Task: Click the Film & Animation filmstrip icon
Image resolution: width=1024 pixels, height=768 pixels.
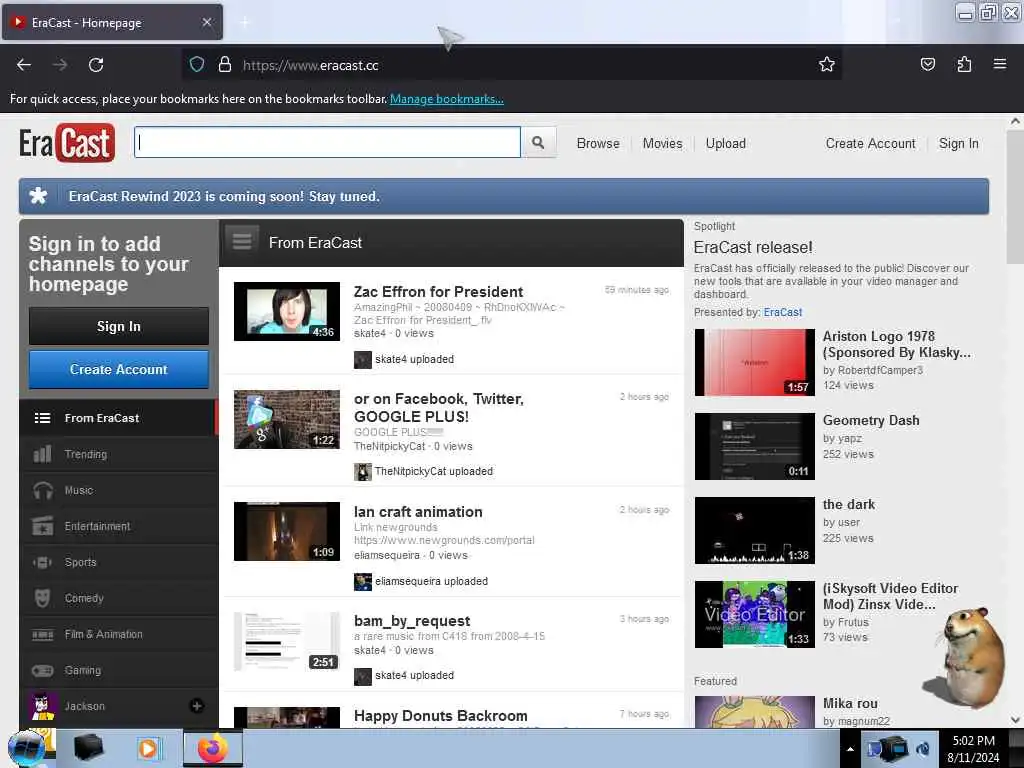Action: coord(42,634)
